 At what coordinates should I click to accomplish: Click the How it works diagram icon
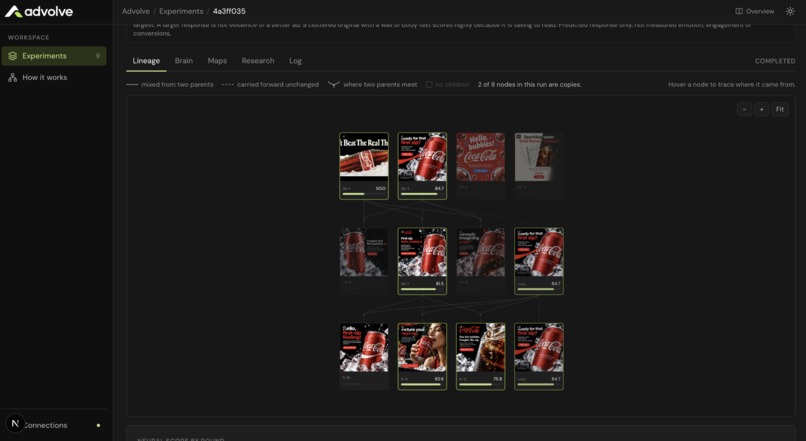coord(13,78)
